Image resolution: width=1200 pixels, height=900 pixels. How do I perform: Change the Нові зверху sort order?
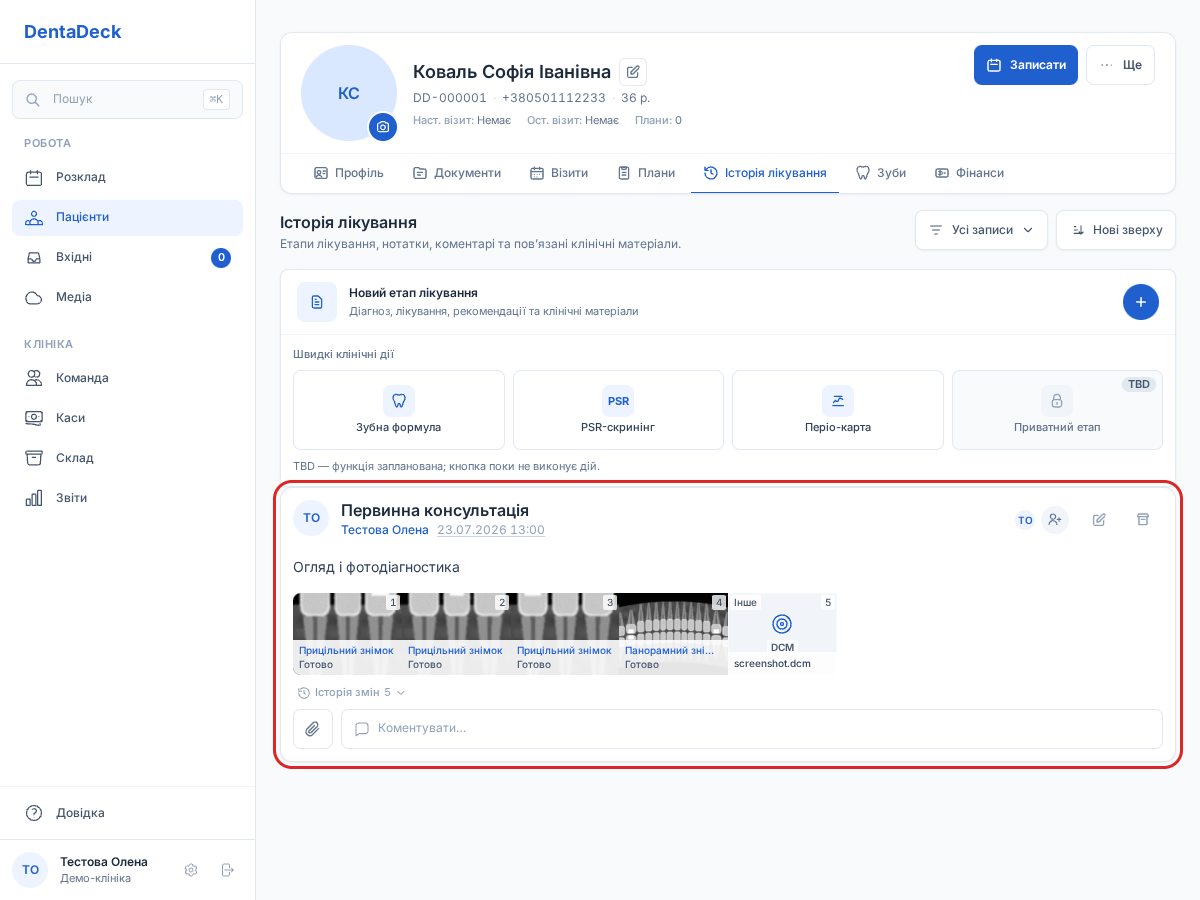coord(1116,230)
